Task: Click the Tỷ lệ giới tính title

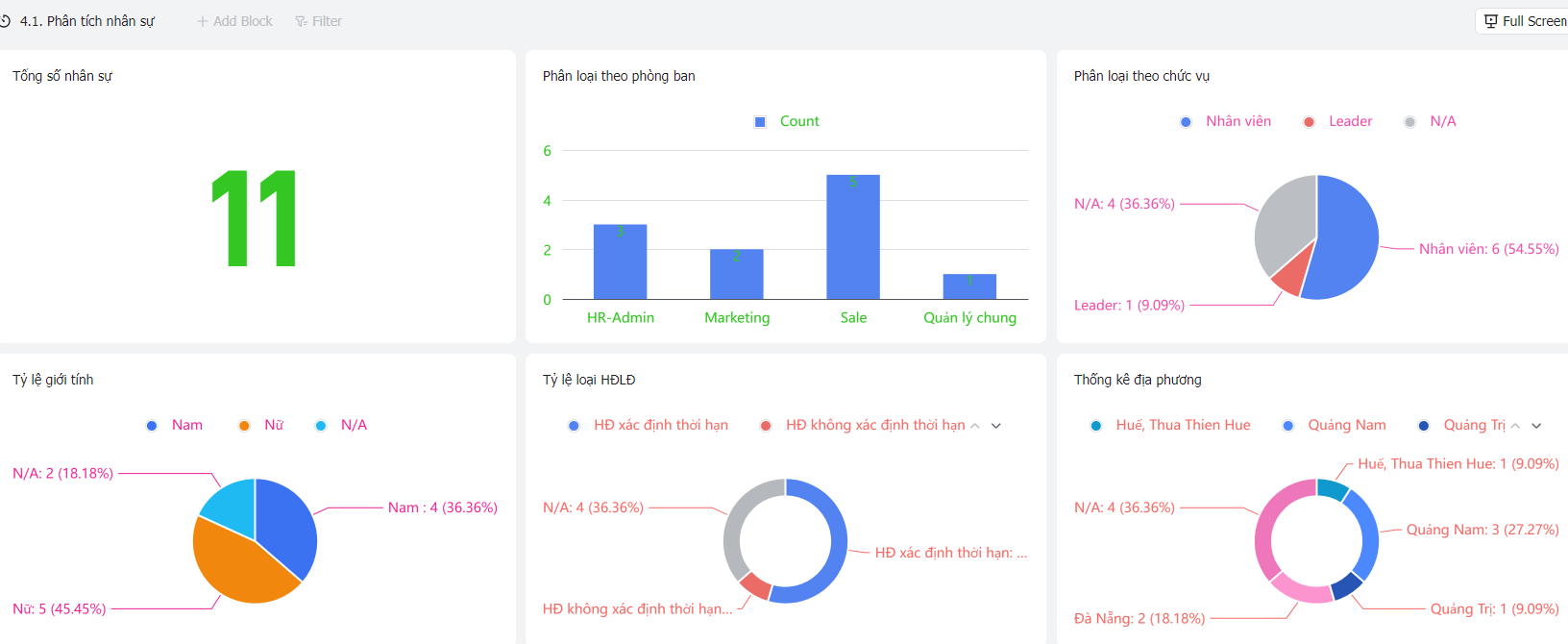Action: coord(53,380)
